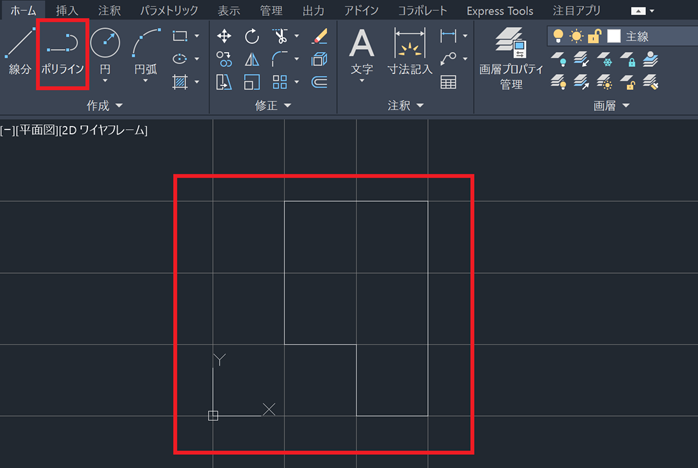Open the Fillet tool dropdown arrow
Image resolution: width=698 pixels, height=468 pixels.
click(x=296, y=59)
